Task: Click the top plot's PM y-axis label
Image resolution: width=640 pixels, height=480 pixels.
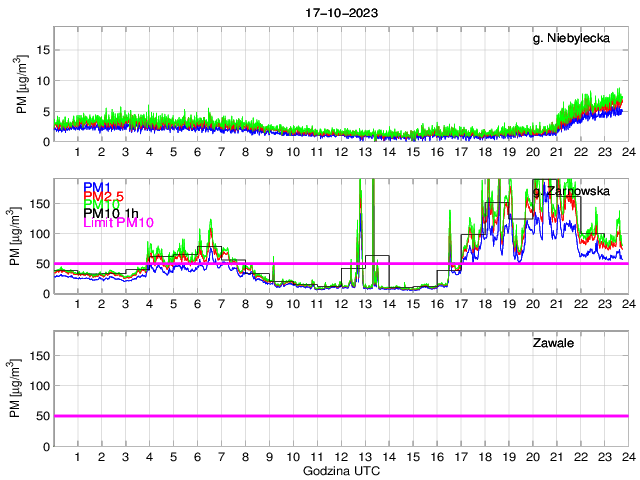Action: (x=23, y=80)
